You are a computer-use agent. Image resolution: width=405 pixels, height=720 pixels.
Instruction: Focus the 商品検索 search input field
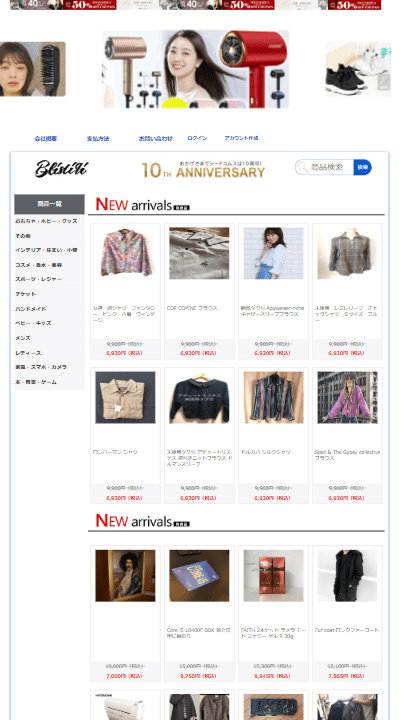click(327, 167)
